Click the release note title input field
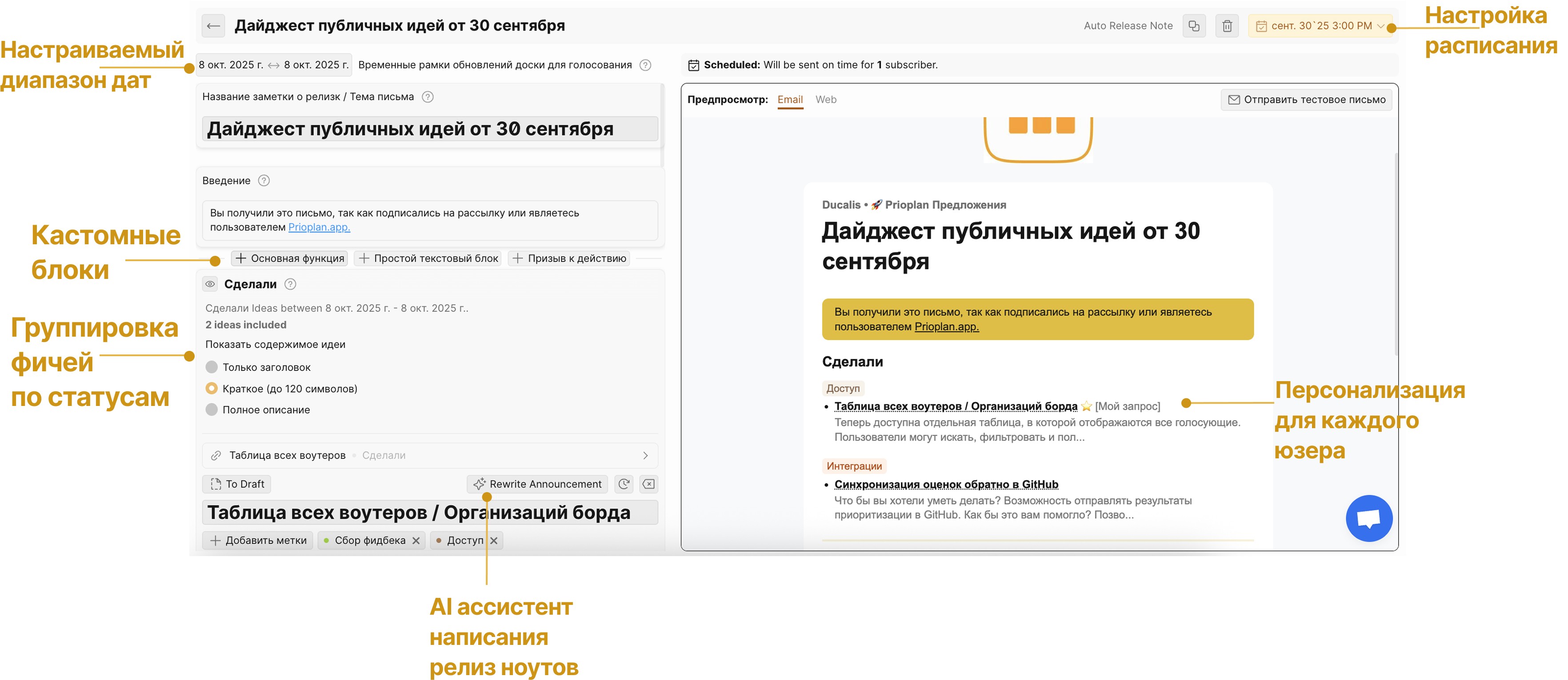 pyautogui.click(x=429, y=129)
